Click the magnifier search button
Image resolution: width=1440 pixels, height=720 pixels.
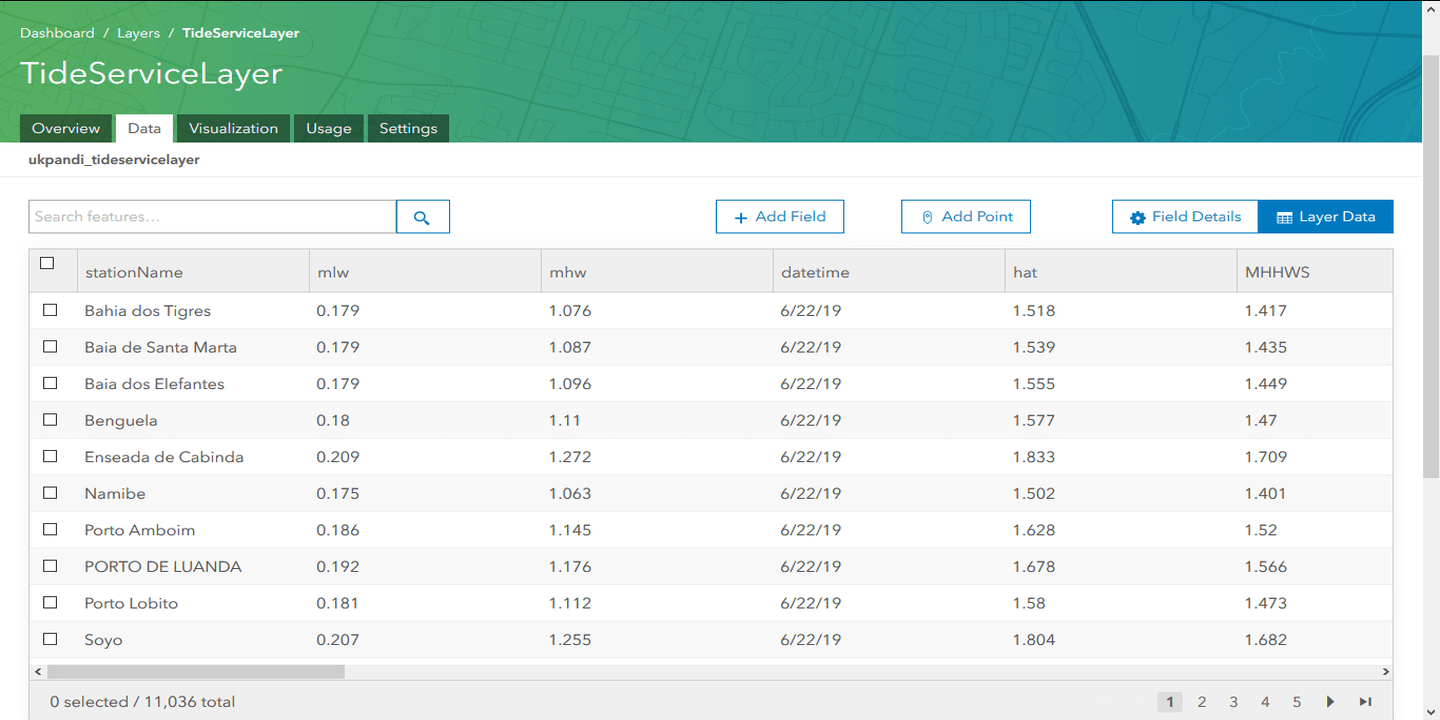coord(422,217)
